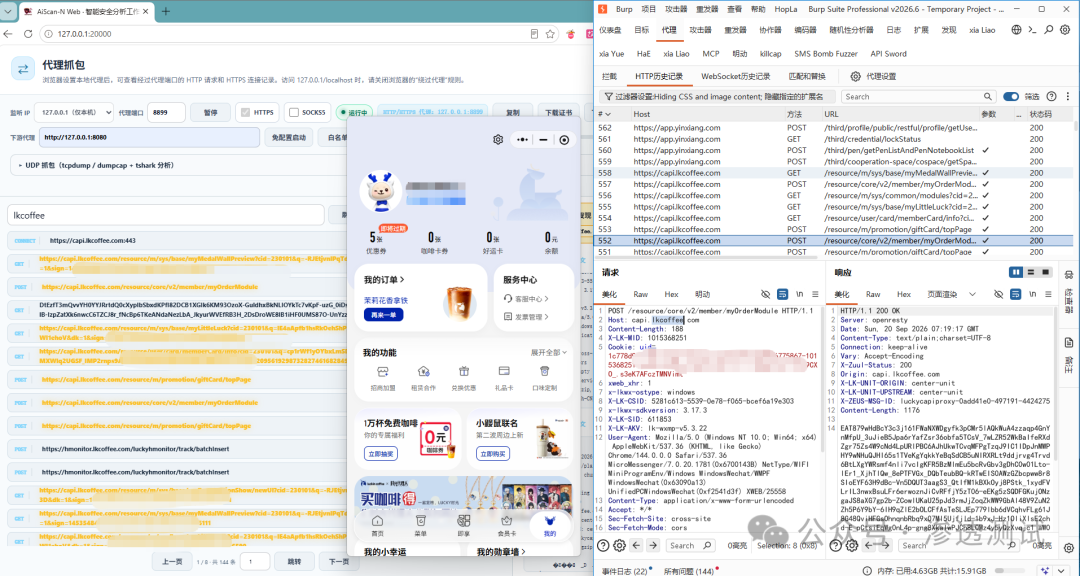Click the 免配置启动 button
This screenshot has height=576, width=1080.
coord(289,137)
